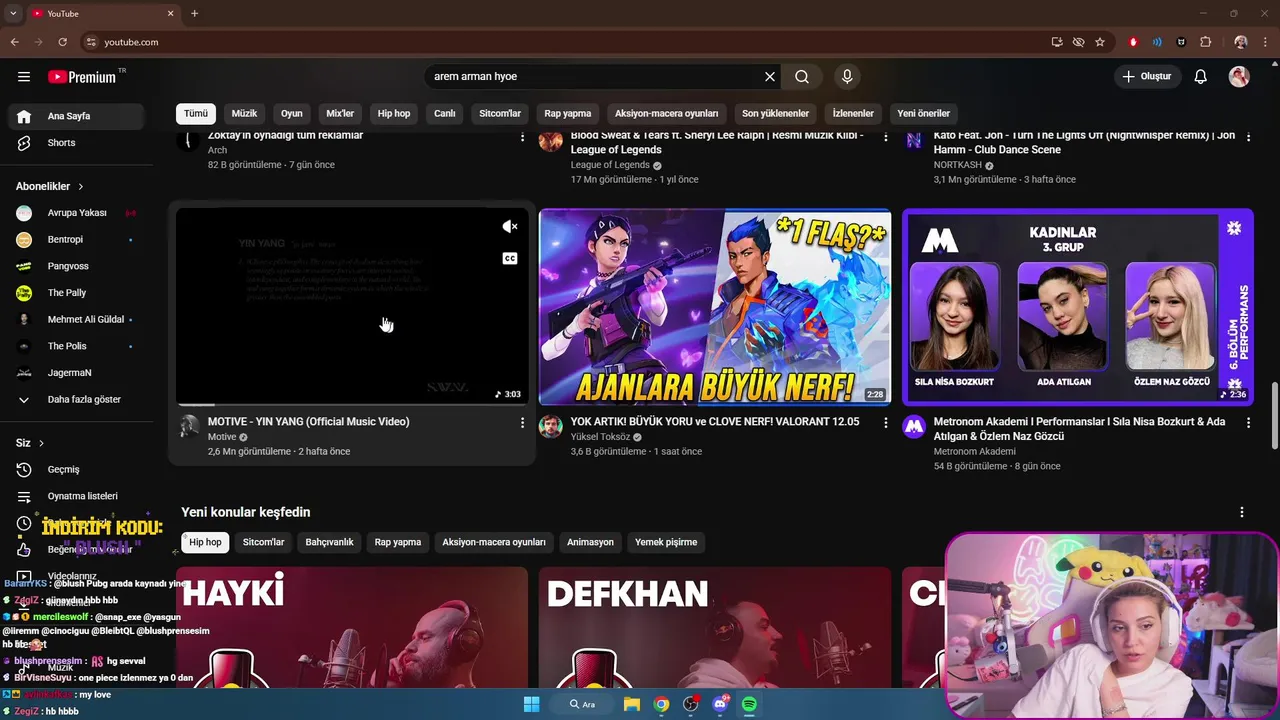Select Yeni öneriler chip
This screenshot has height=720, width=1280.
923,113
